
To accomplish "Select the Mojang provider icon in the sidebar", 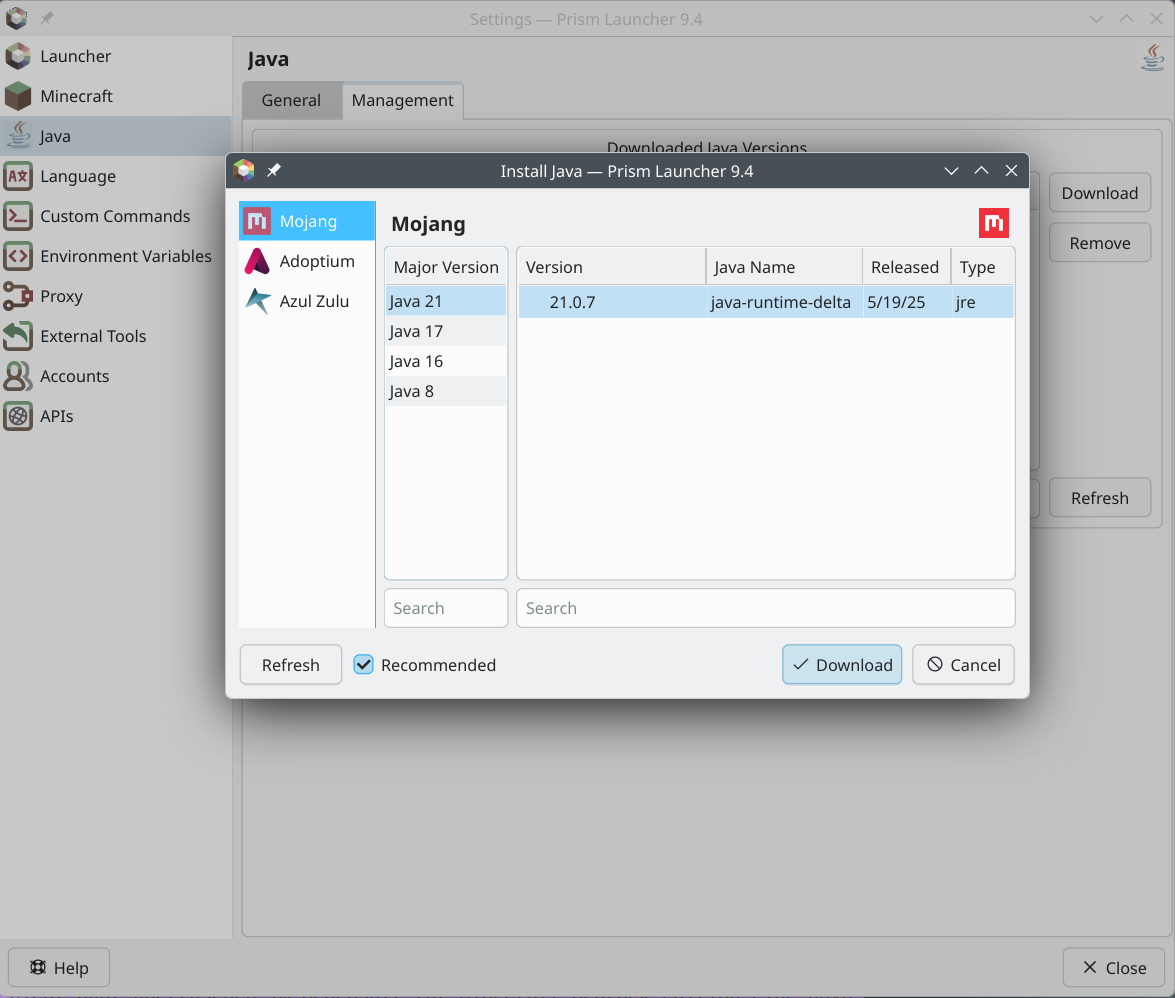I will tap(258, 221).
